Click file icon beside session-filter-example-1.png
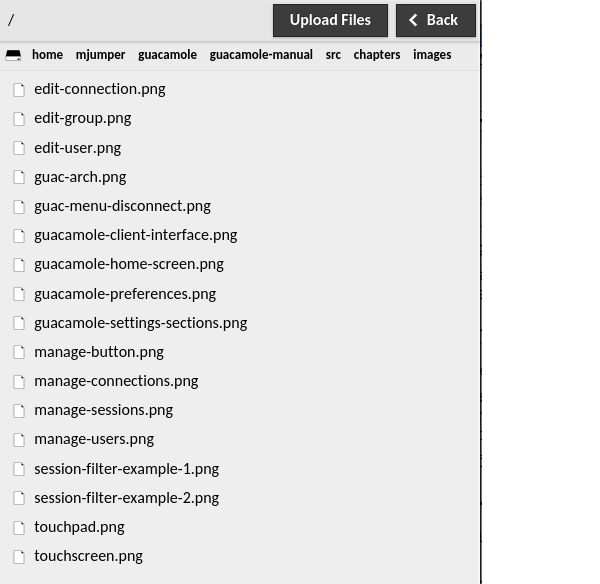This screenshot has width=600, height=584. pyautogui.click(x=19, y=469)
